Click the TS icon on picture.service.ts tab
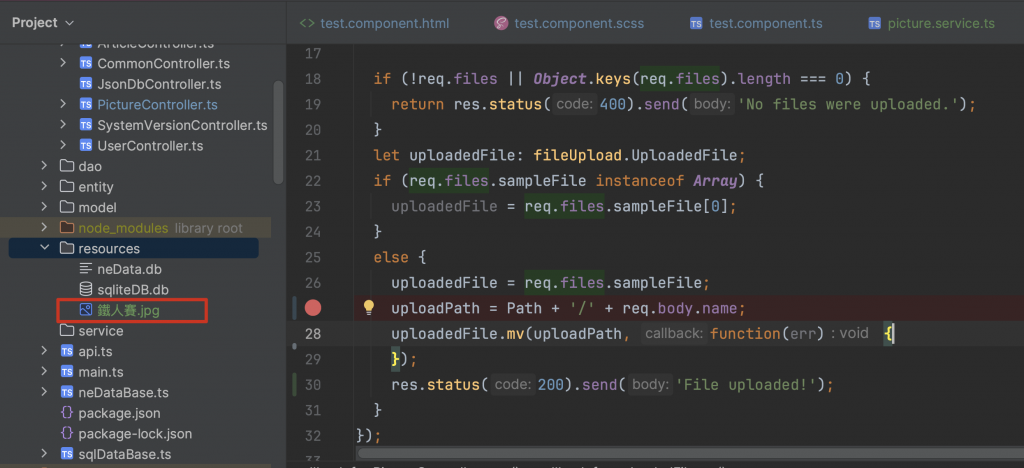 click(x=874, y=24)
